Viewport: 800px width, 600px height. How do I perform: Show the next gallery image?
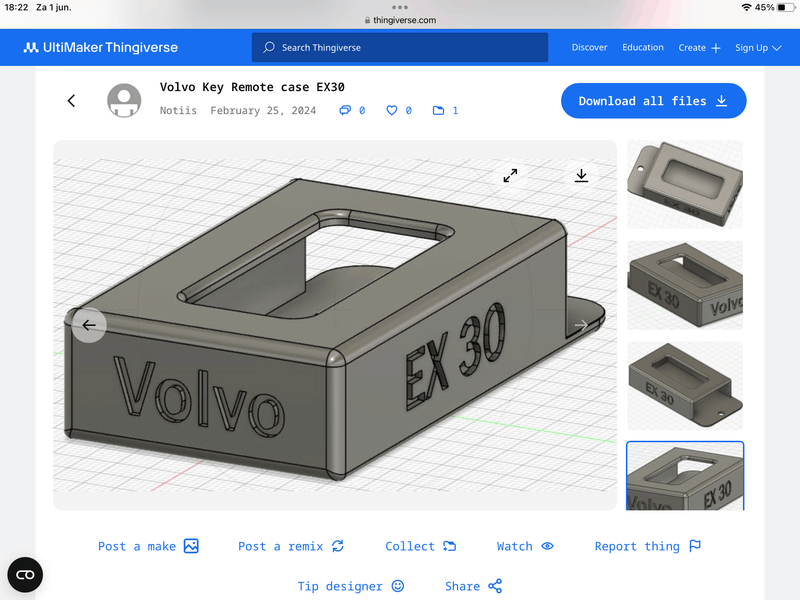581,325
